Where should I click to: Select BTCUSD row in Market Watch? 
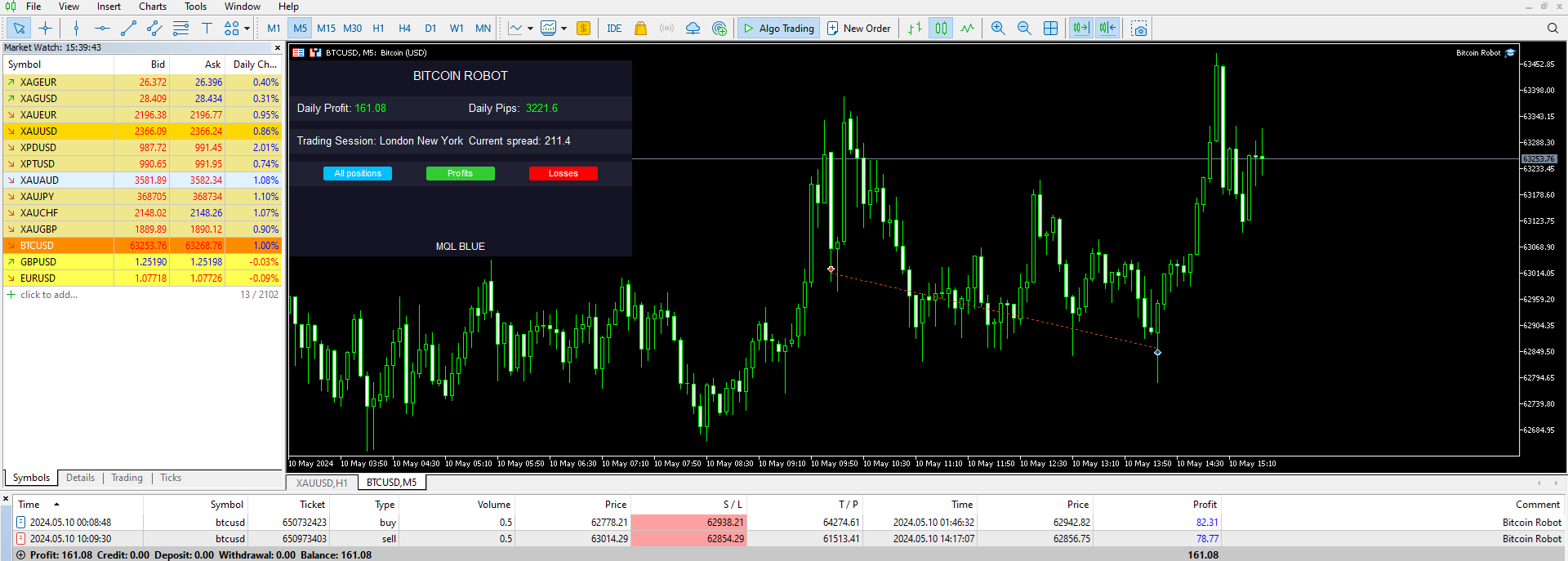pyautogui.click(x=143, y=246)
